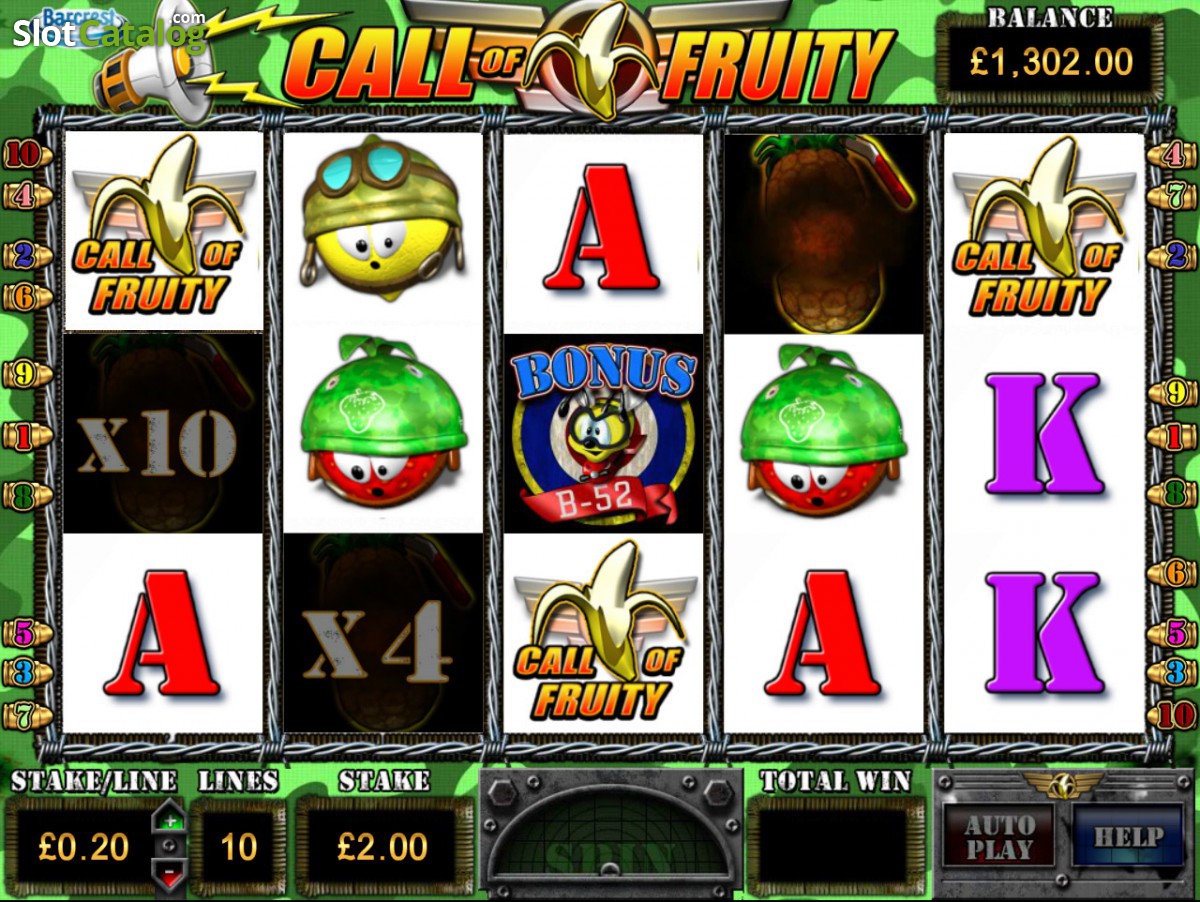The width and height of the screenshot is (1200, 902).
Task: Select the B-52 BONUS bee symbol
Action: click(x=603, y=433)
